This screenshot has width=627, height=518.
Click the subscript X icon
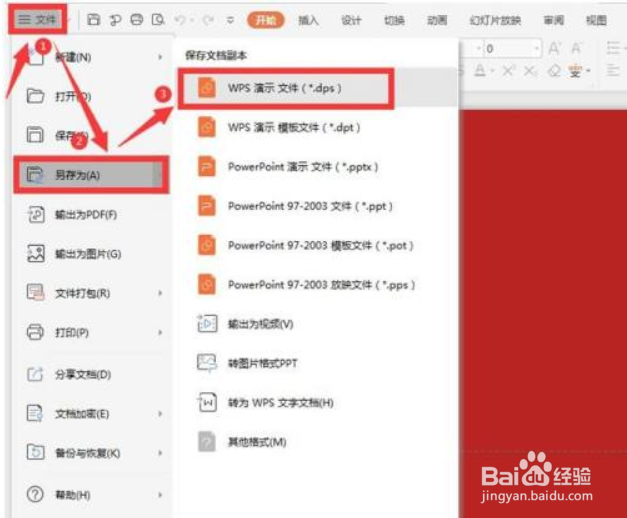530,71
